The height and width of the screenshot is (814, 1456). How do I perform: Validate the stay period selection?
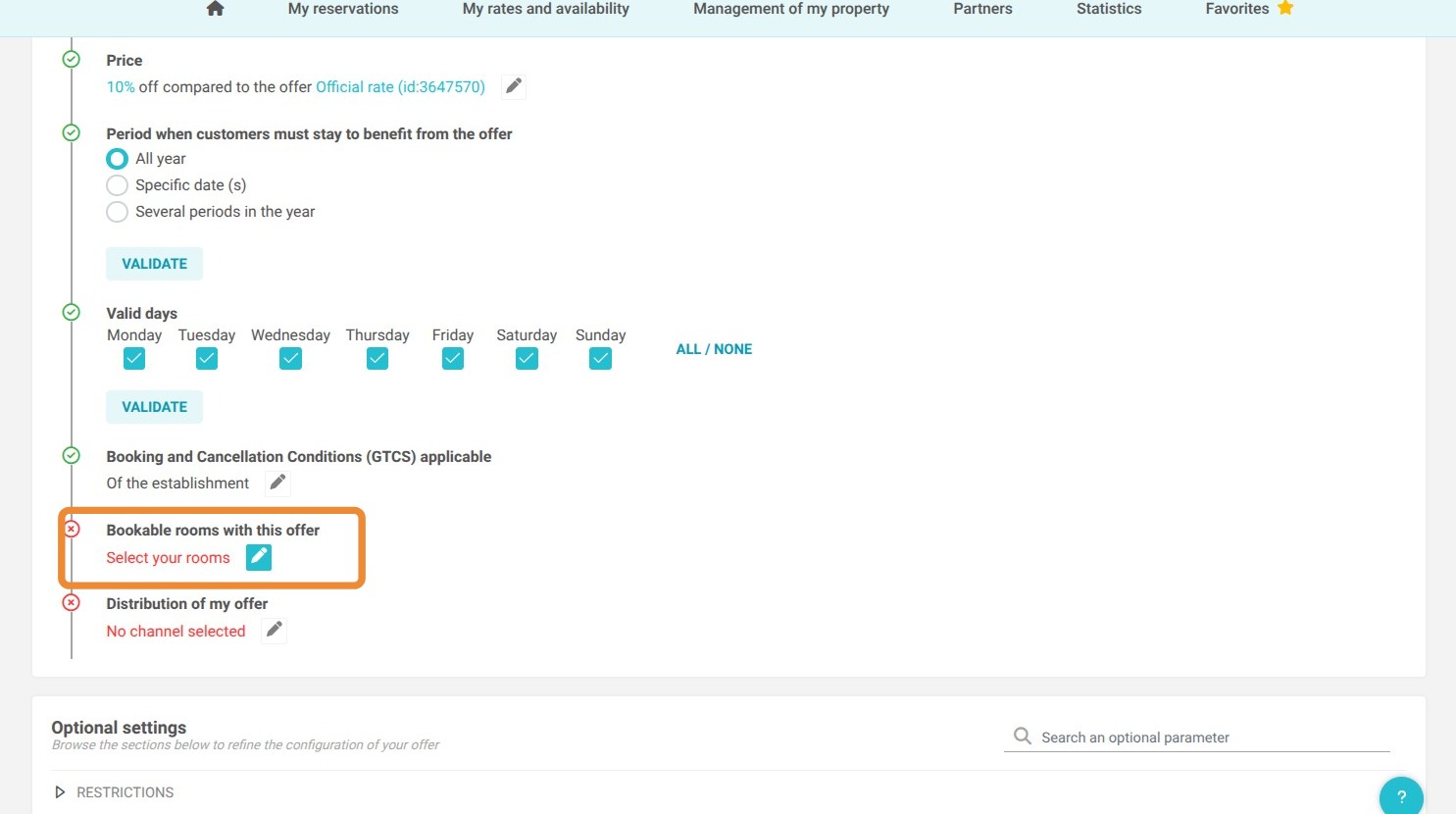[154, 264]
